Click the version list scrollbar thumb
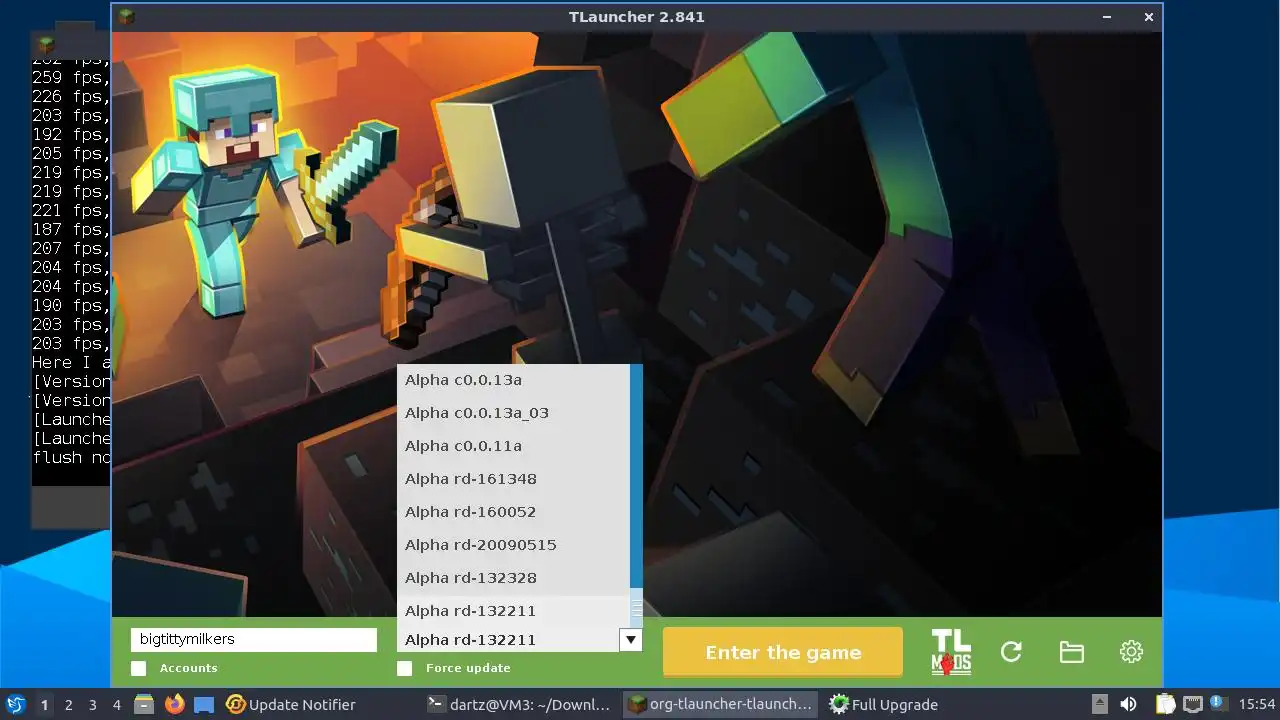The image size is (1280, 720). click(x=636, y=606)
